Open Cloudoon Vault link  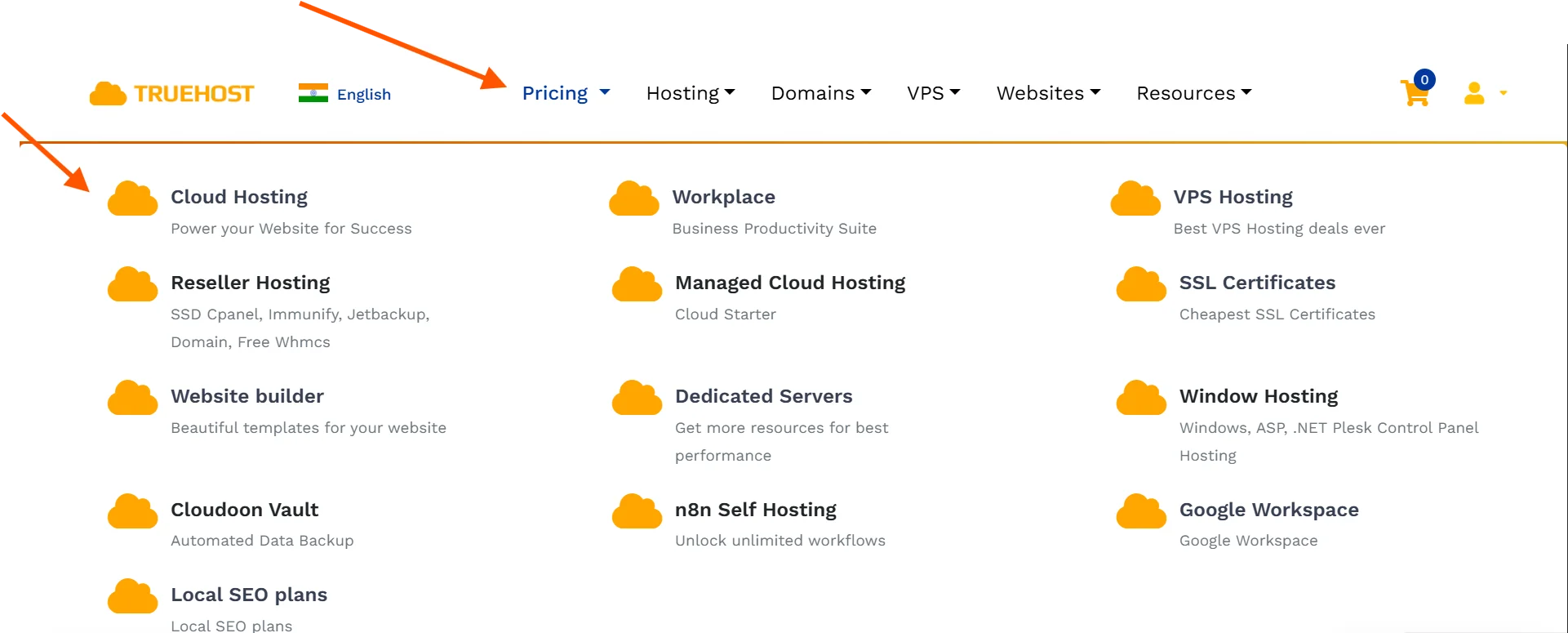tap(245, 510)
